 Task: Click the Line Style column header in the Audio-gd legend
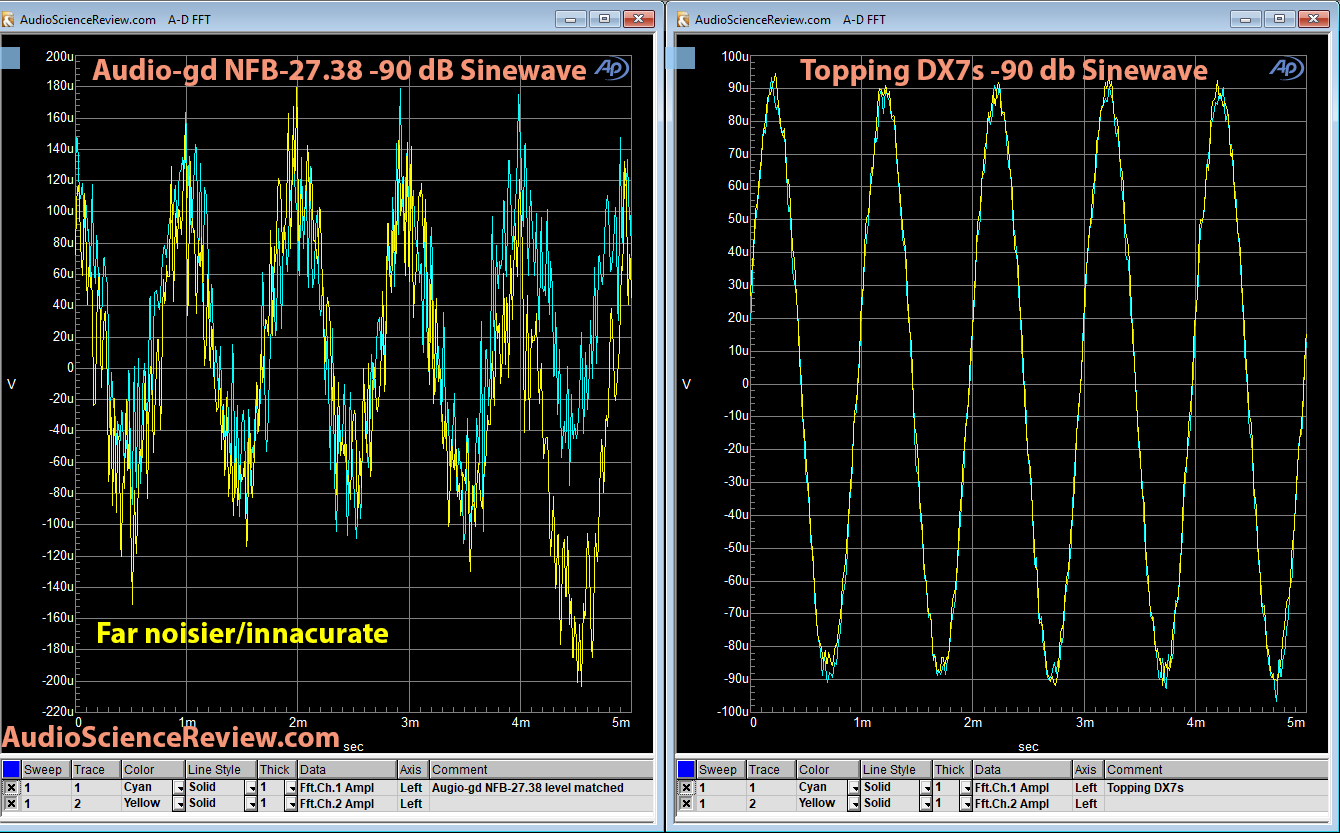click(x=222, y=770)
